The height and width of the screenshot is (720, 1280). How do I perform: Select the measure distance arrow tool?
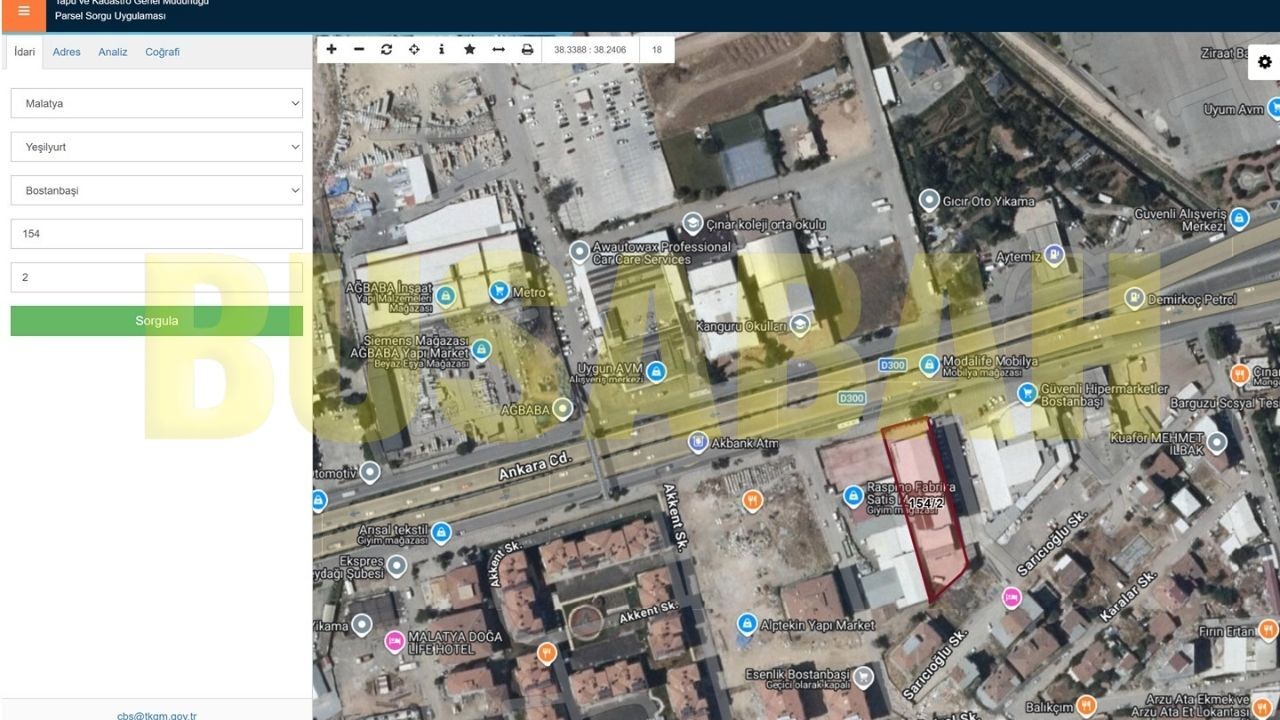[498, 49]
